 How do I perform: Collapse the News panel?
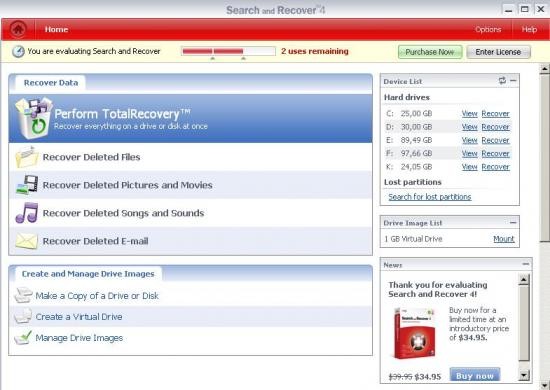(525, 264)
